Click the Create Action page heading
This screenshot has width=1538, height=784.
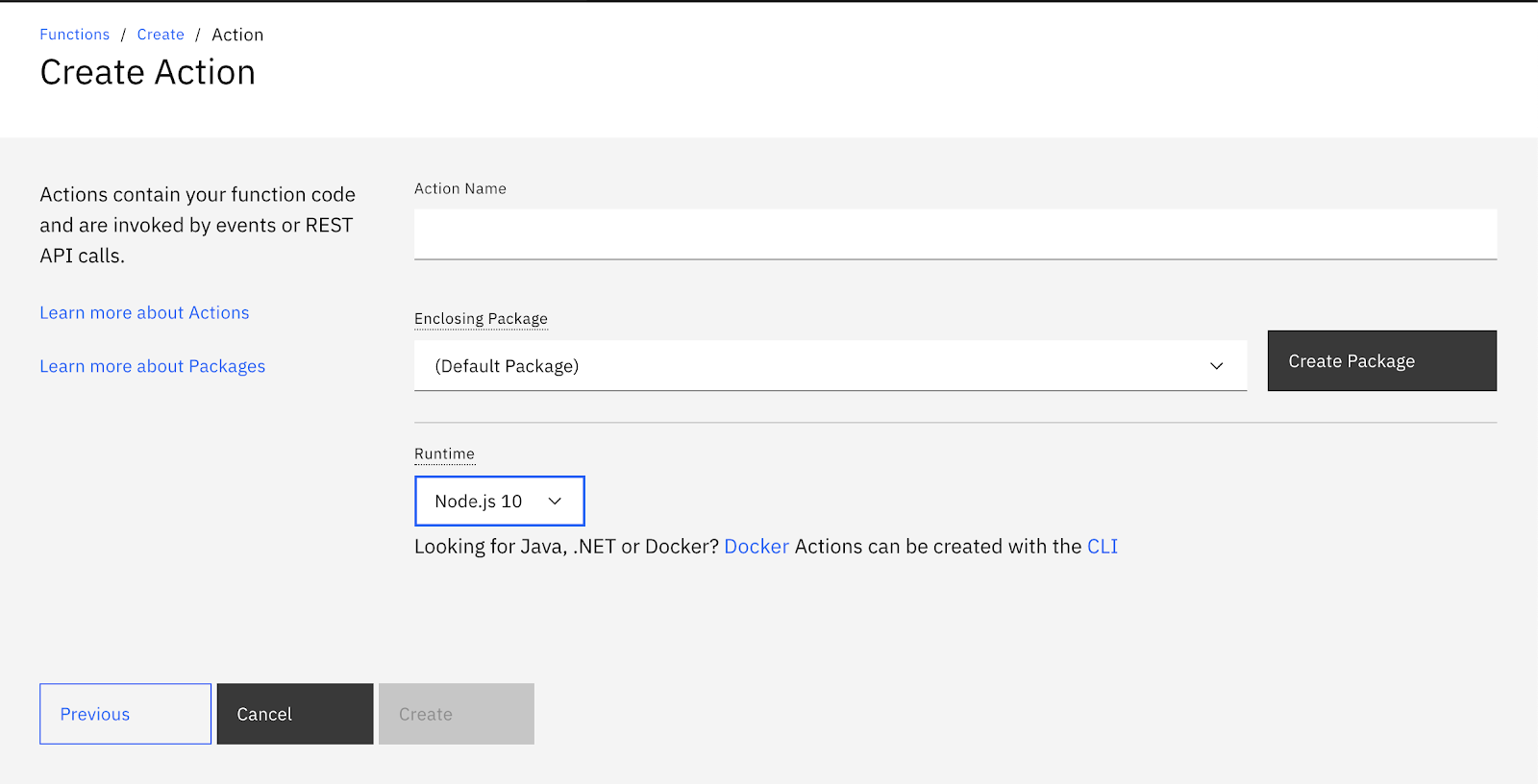point(148,73)
